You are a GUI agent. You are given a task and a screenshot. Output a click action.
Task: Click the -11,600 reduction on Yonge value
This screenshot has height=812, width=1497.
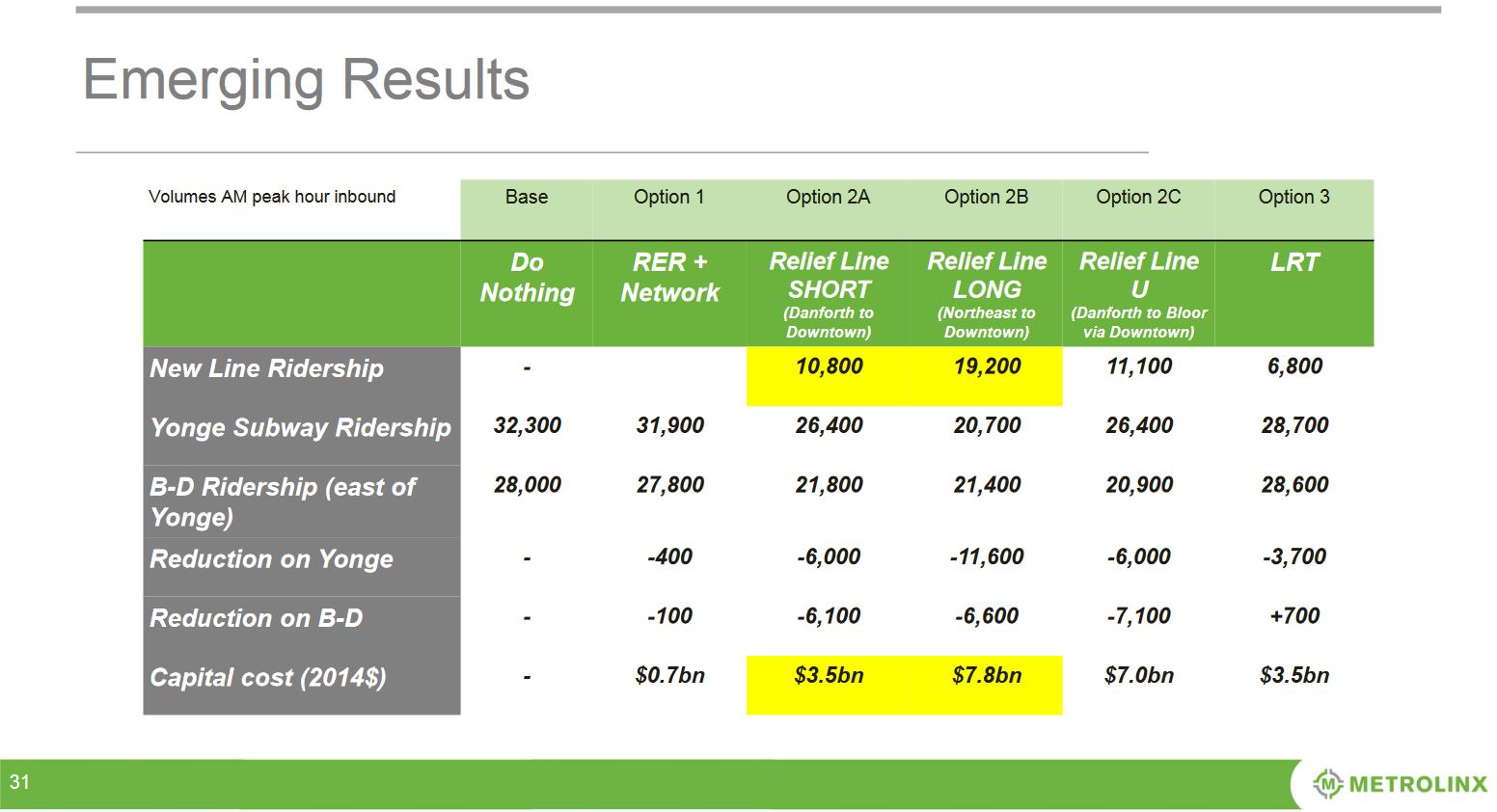pyautogui.click(x=986, y=556)
